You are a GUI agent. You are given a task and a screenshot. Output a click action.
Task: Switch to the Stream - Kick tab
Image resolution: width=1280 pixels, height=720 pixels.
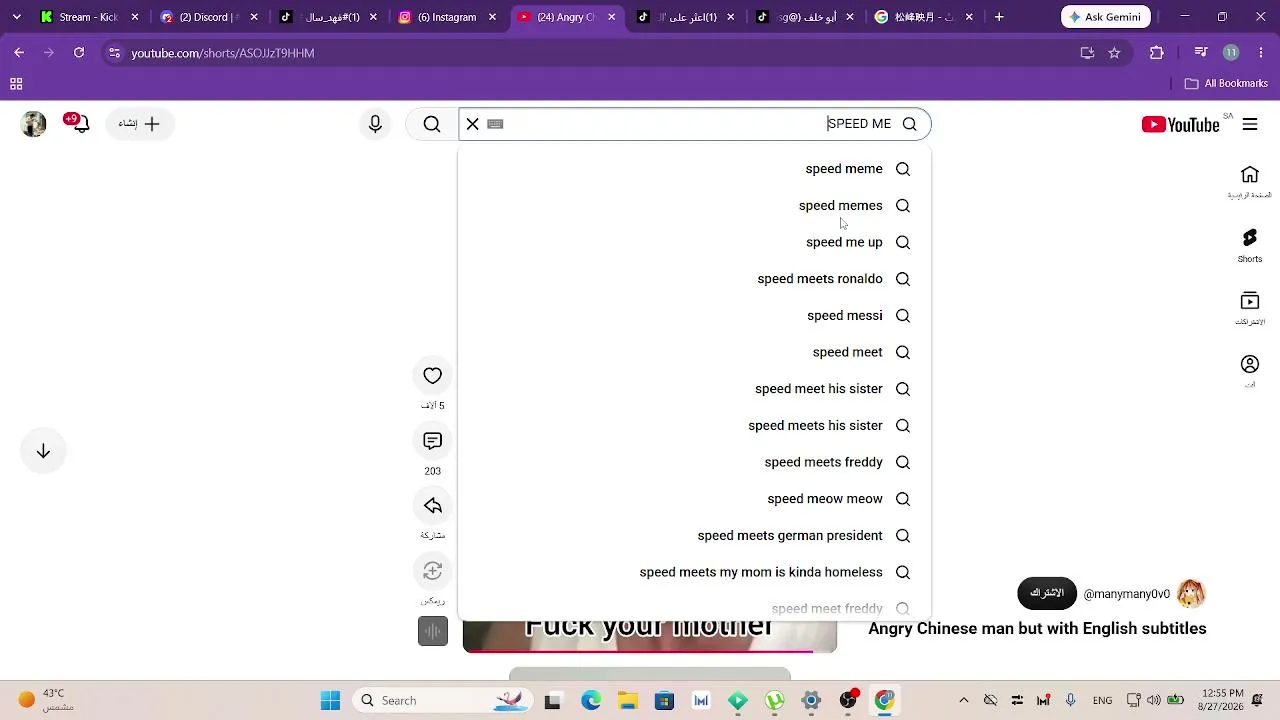coord(88,17)
